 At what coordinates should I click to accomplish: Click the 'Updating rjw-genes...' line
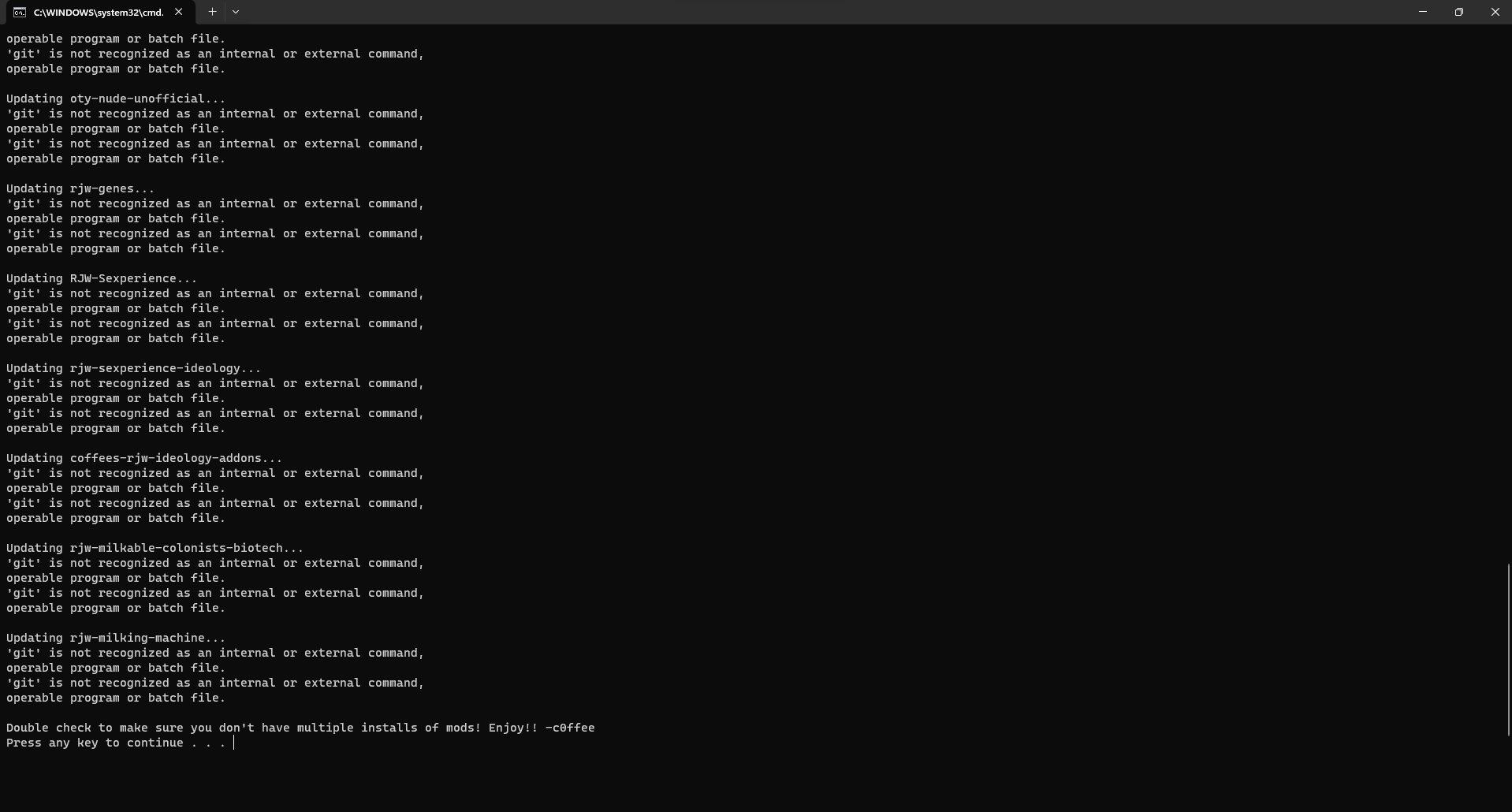coord(80,188)
